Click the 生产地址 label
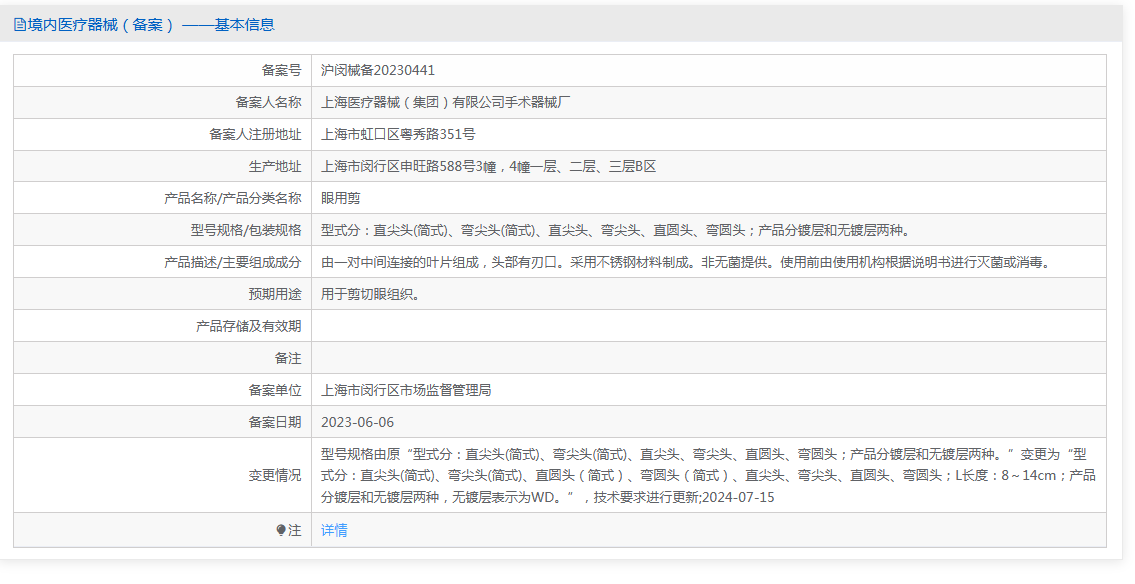Screen dimensions: 1135x584 pos(275,166)
